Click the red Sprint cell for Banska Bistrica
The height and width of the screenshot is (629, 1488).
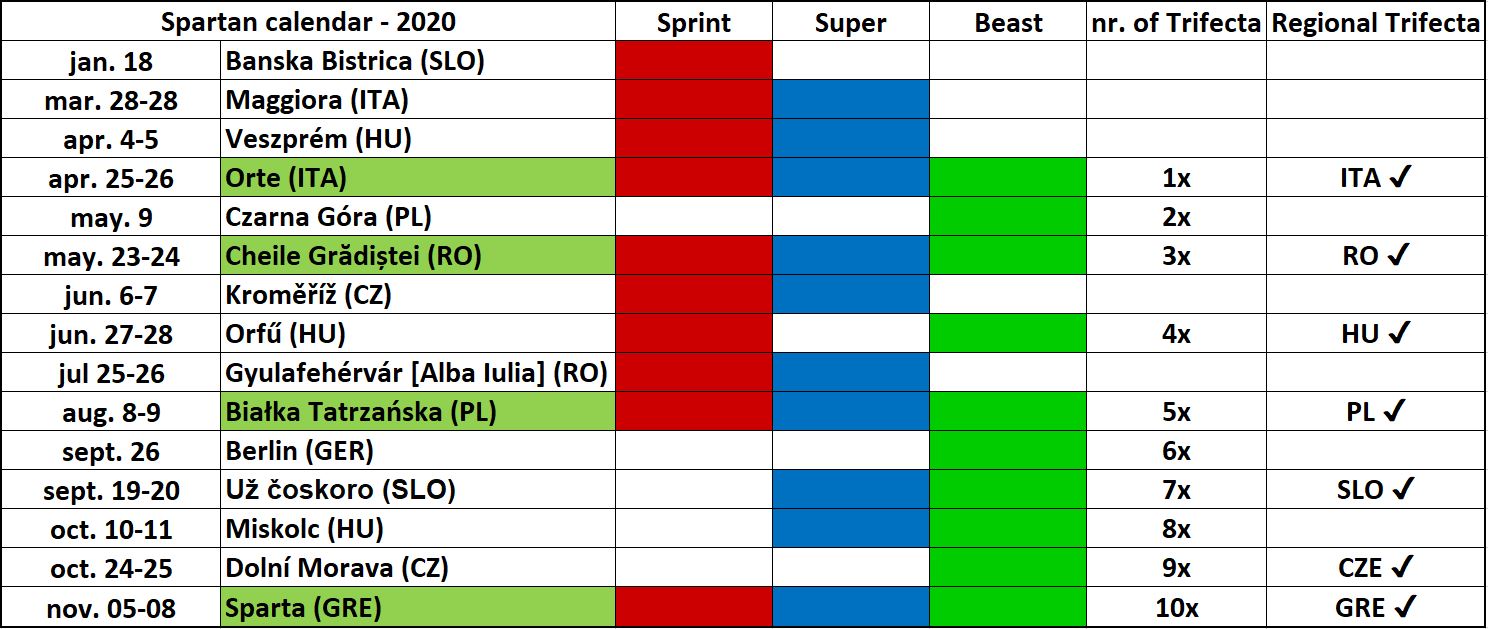click(694, 61)
